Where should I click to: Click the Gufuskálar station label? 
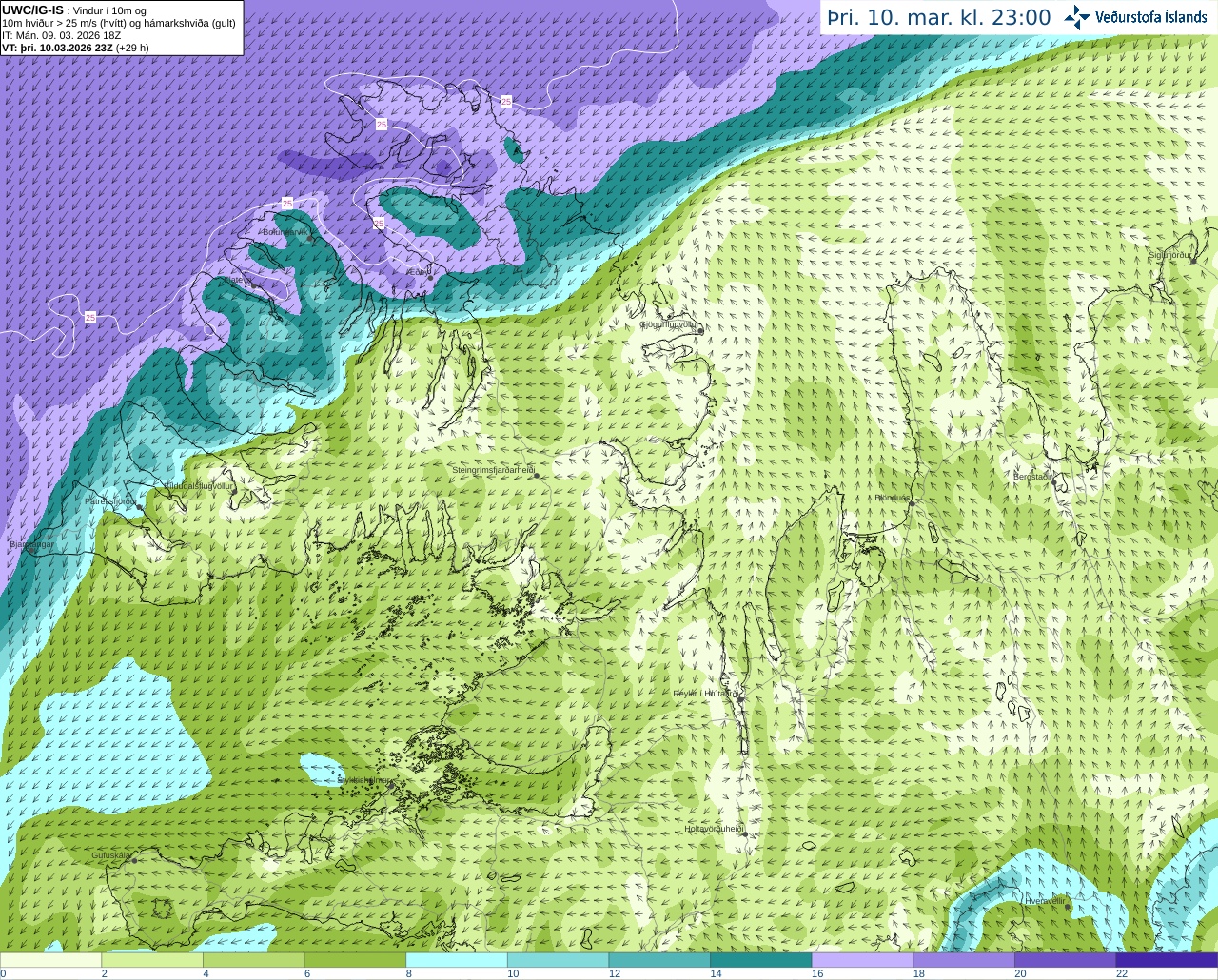[110, 855]
